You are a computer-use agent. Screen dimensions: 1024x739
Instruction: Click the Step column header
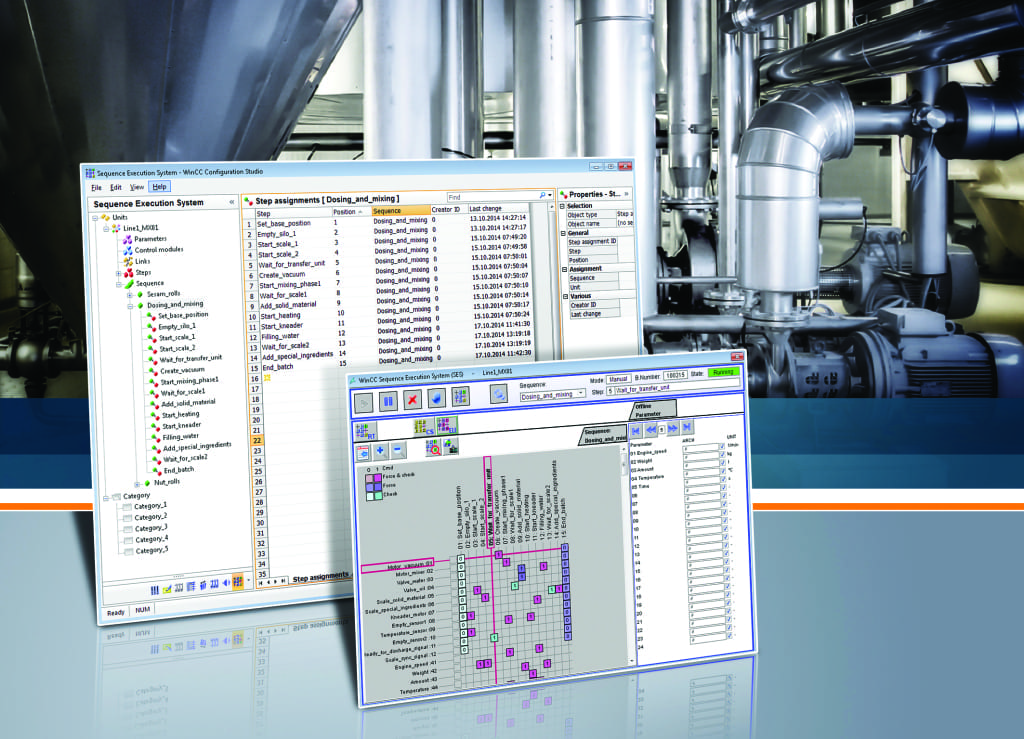[293, 213]
